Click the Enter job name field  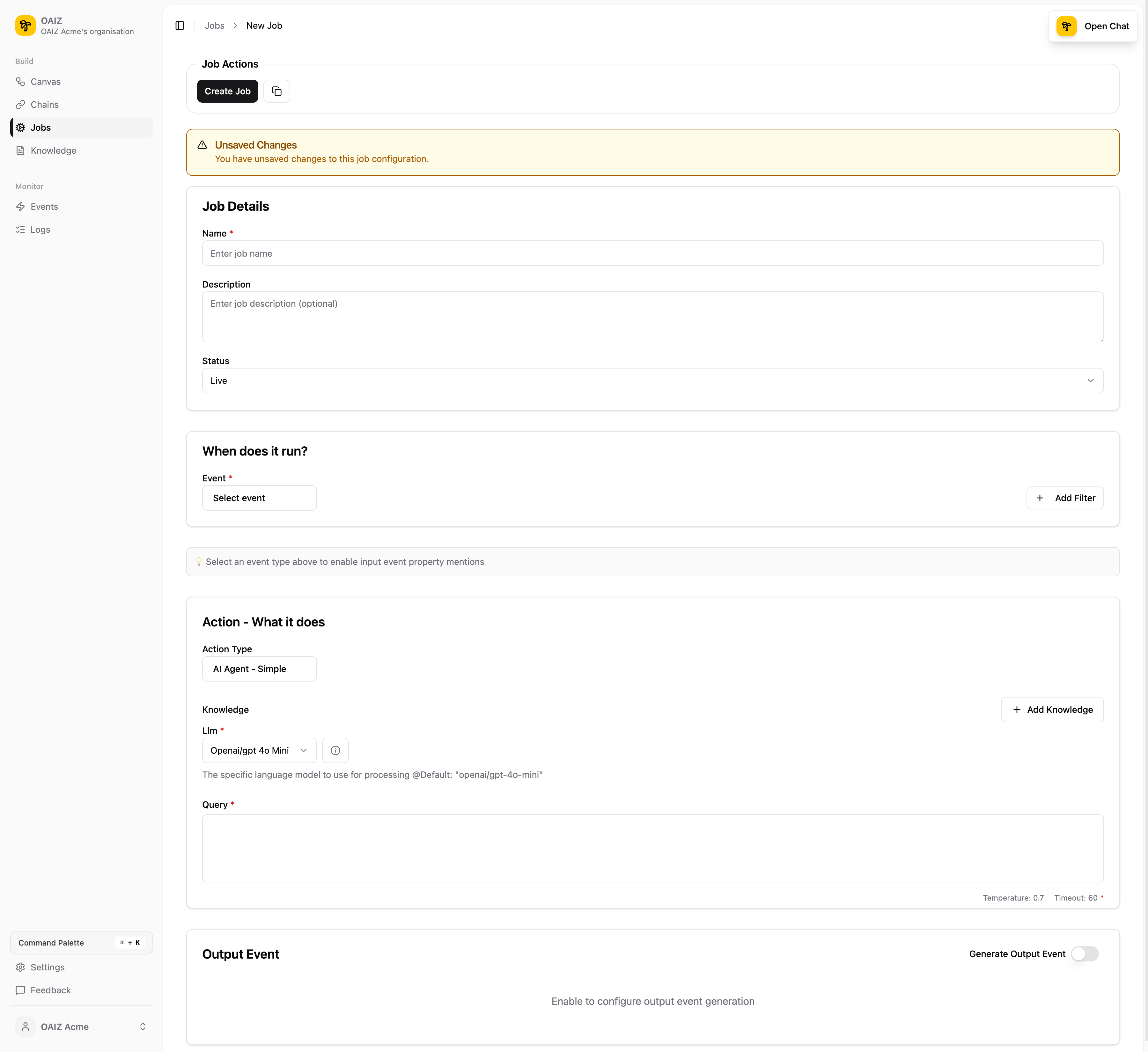click(x=652, y=253)
